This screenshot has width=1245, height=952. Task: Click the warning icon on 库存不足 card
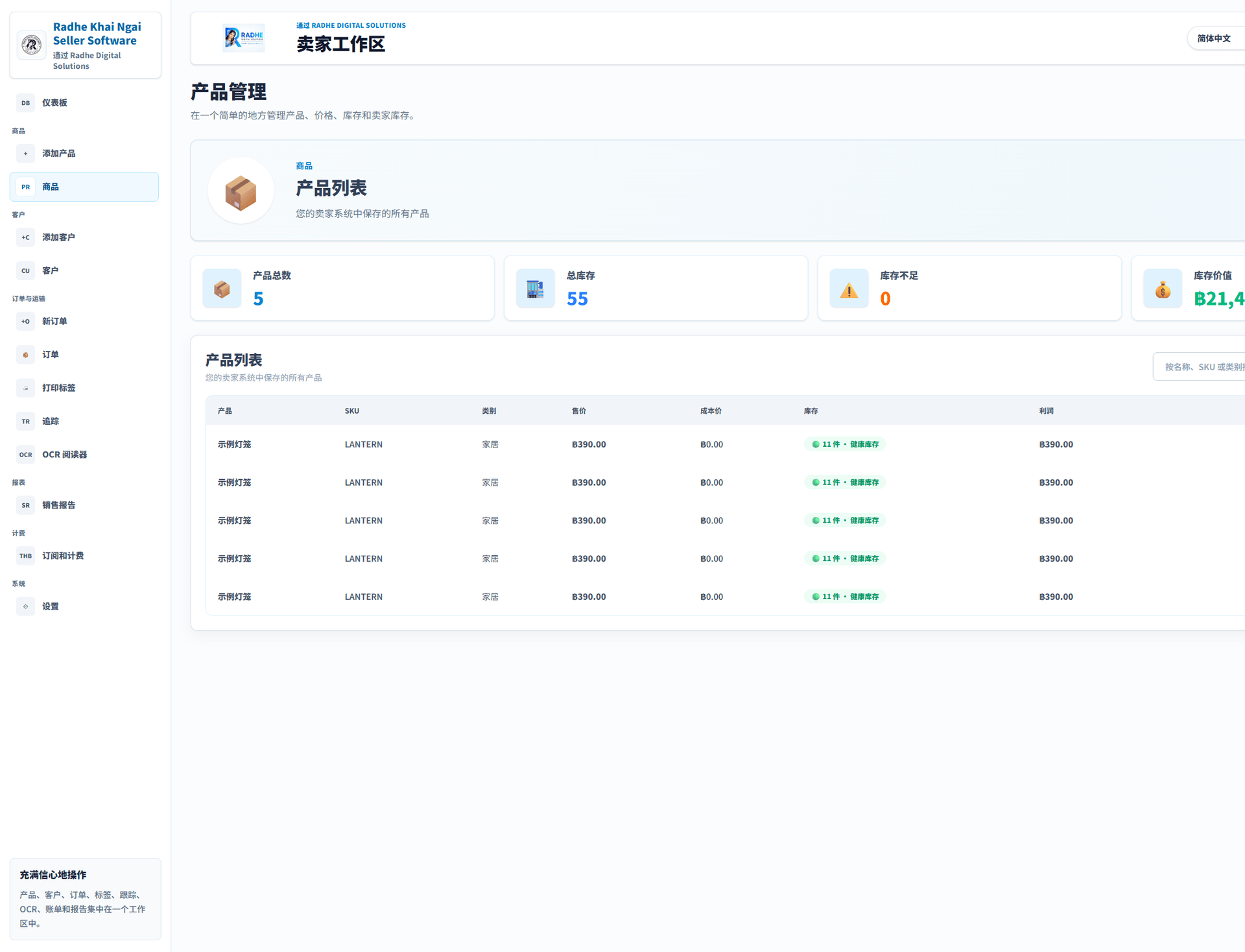[849, 289]
